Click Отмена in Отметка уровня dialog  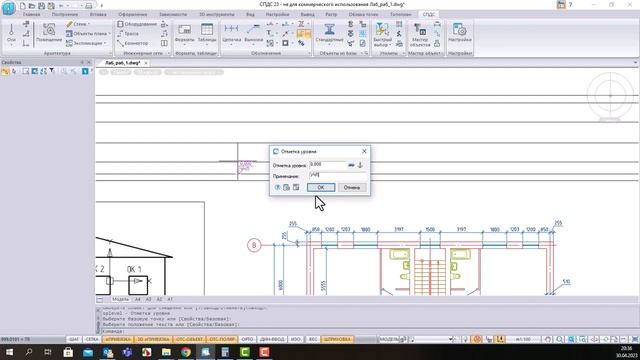pos(351,187)
